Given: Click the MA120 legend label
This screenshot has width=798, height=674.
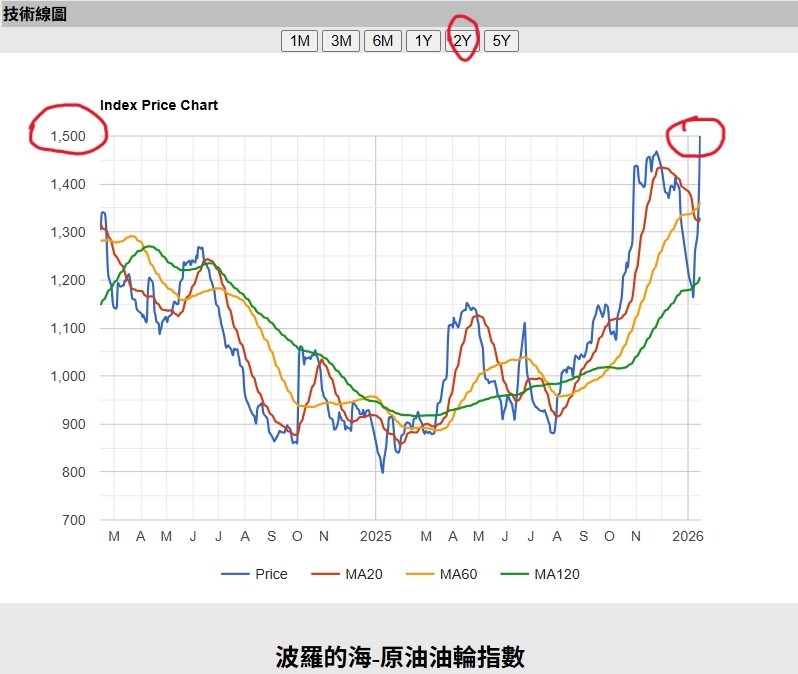Looking at the screenshot, I should pos(557,574).
